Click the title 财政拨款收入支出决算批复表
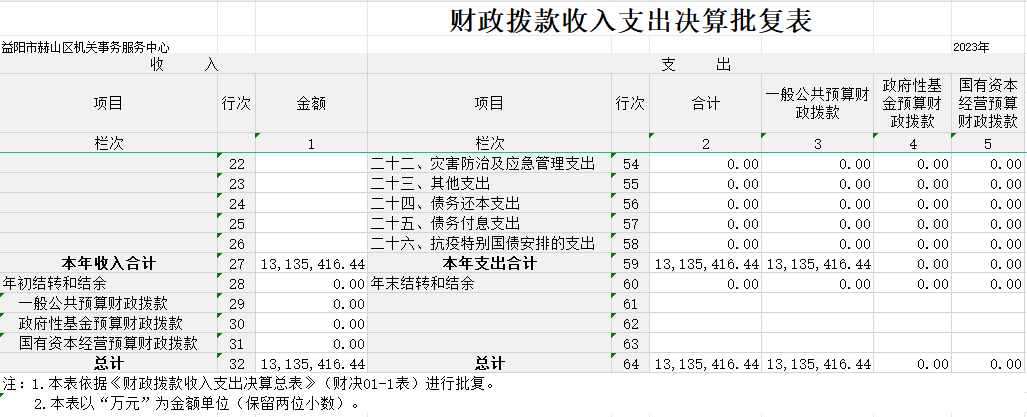The image size is (1027, 417). point(630,20)
